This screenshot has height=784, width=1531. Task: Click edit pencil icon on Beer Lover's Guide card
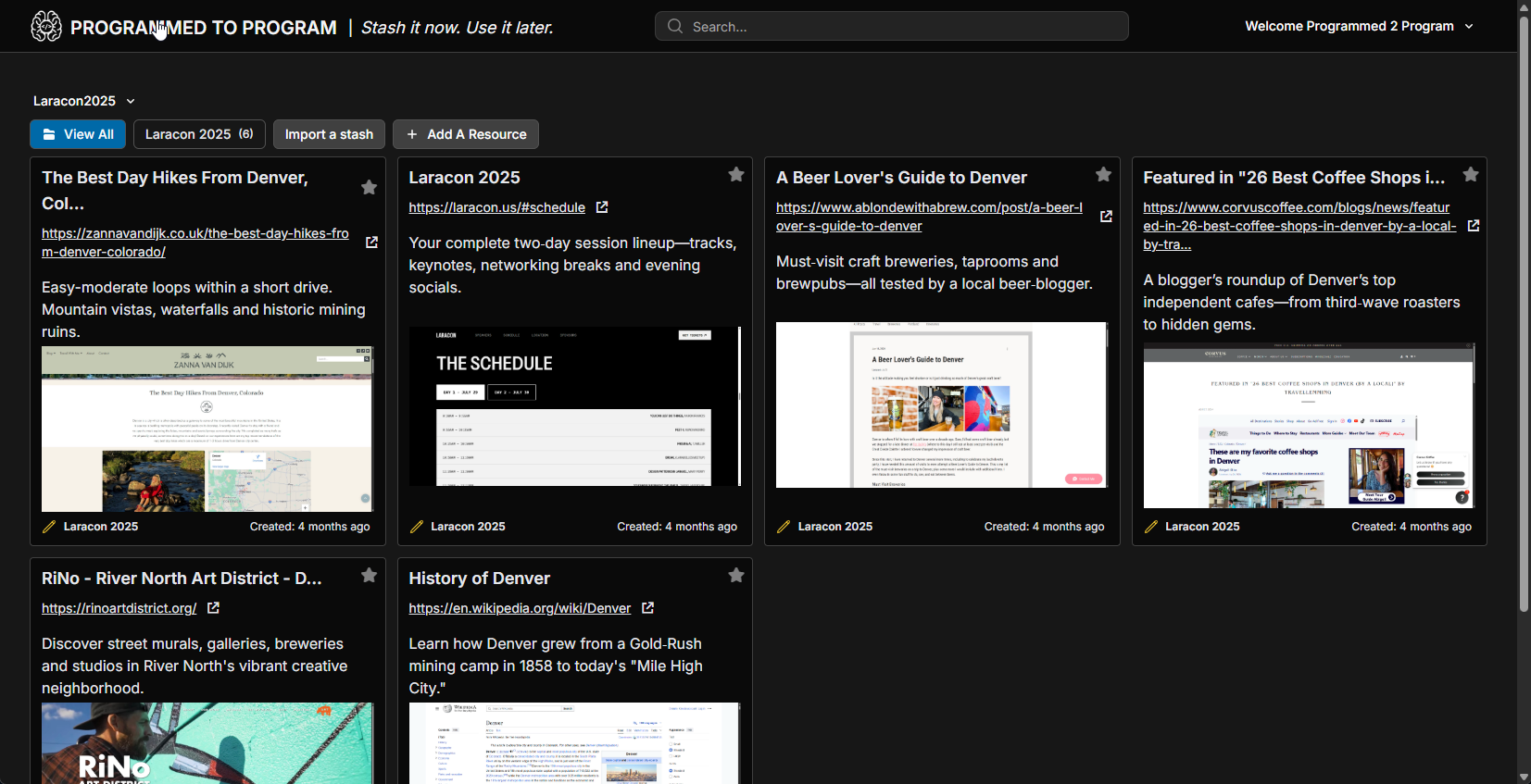tap(784, 527)
